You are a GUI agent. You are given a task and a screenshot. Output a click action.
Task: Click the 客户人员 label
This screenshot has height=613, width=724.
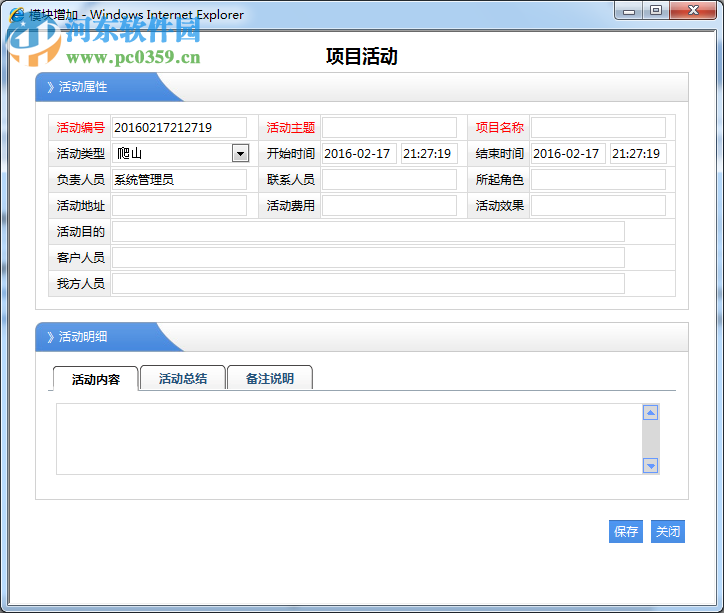pyautogui.click(x=80, y=258)
